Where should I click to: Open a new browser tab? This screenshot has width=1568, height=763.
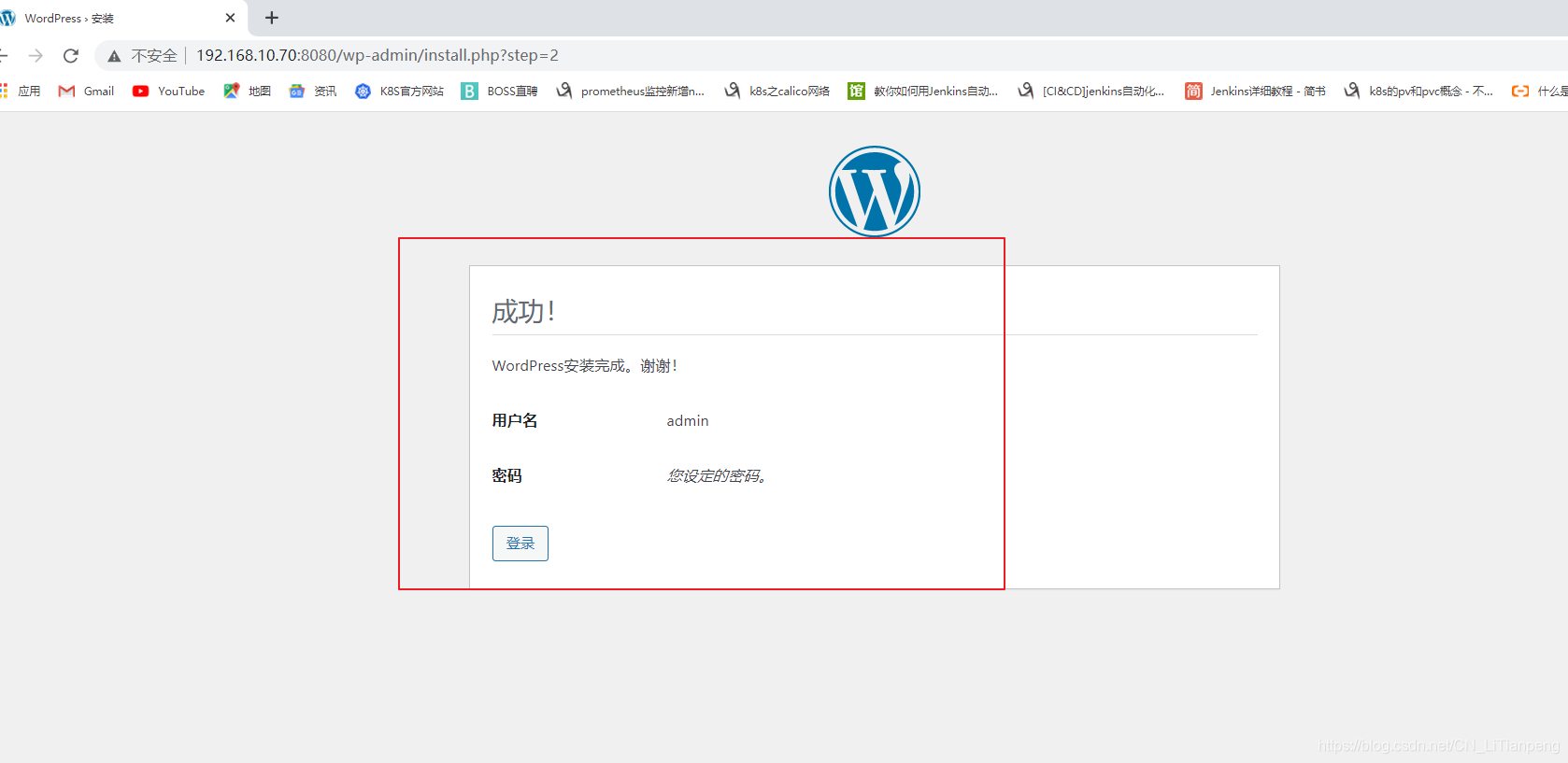[272, 18]
